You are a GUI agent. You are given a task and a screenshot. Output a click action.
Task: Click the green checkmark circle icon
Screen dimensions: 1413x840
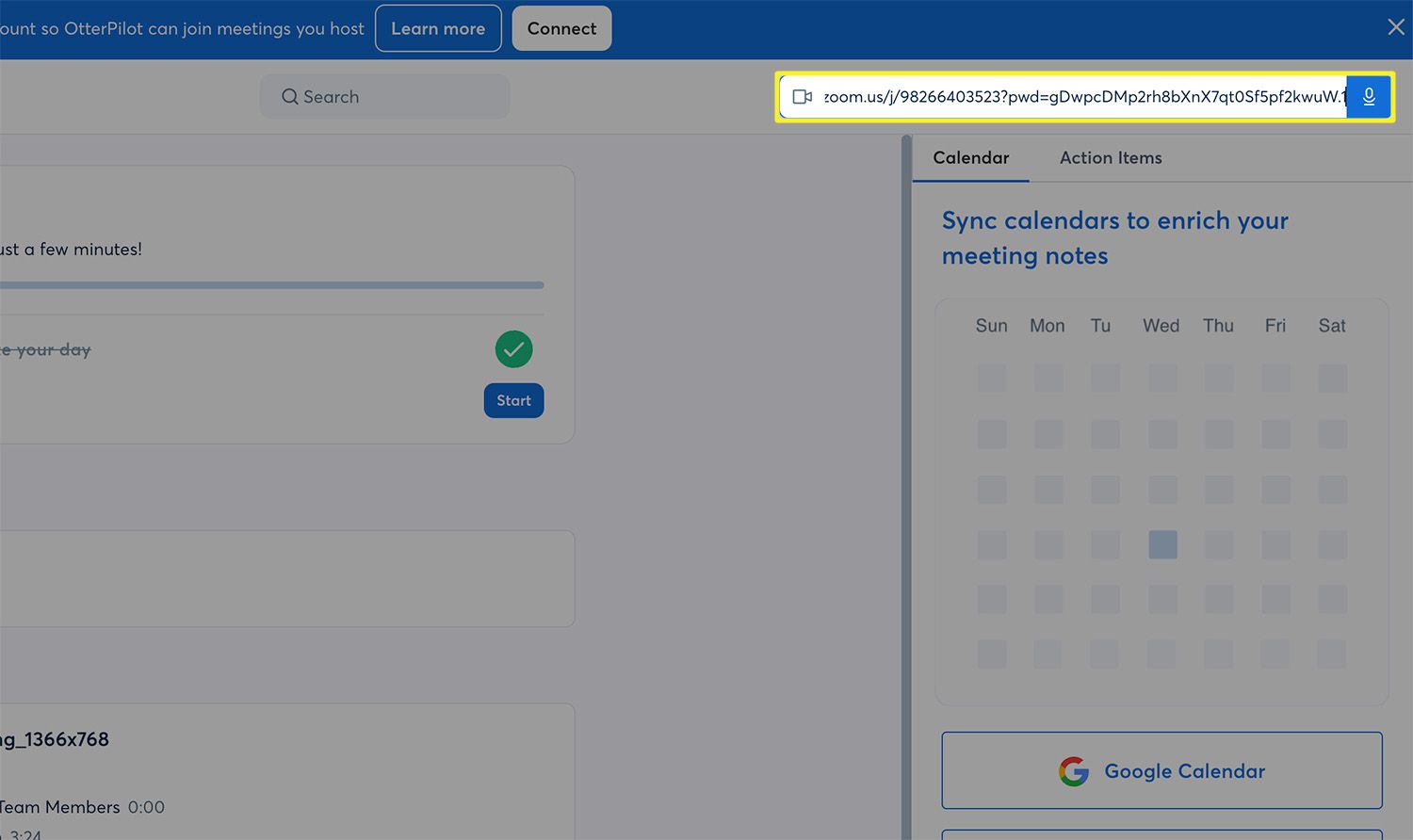point(513,349)
